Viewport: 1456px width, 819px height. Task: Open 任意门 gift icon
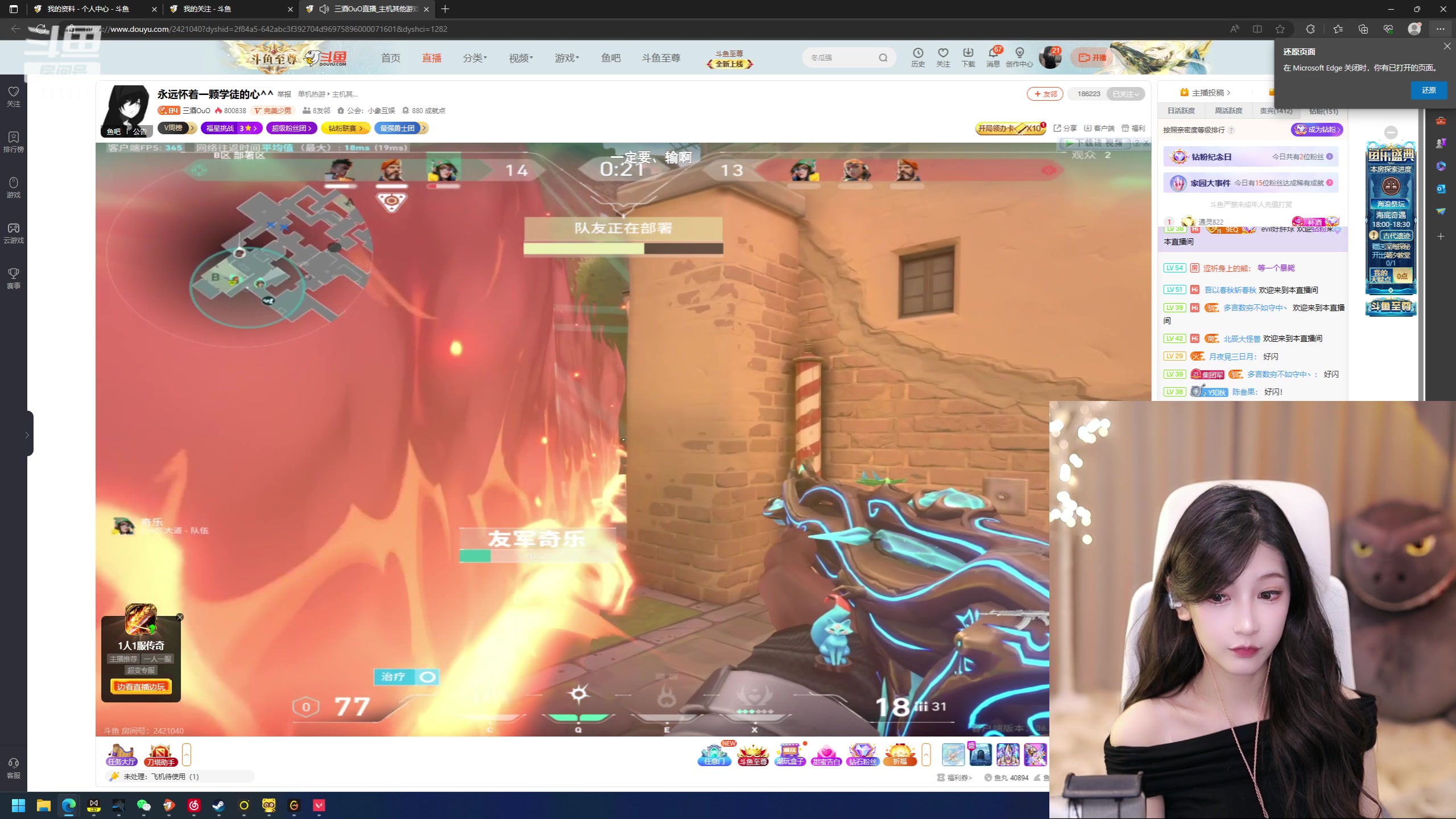(714, 755)
